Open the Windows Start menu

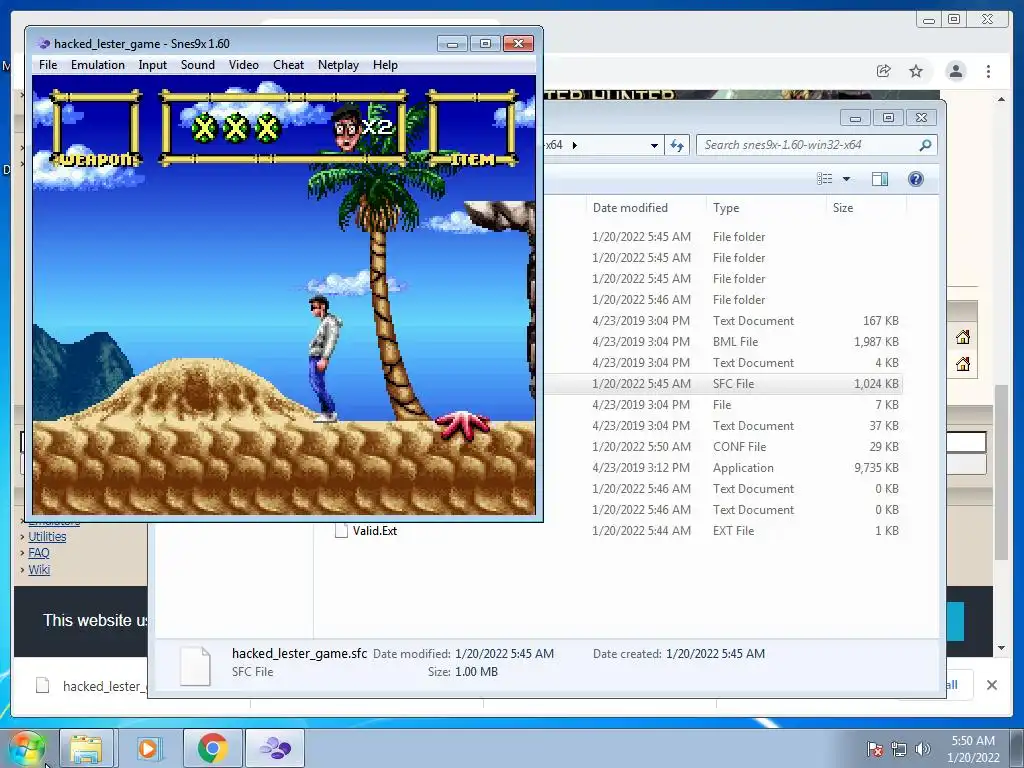27,748
